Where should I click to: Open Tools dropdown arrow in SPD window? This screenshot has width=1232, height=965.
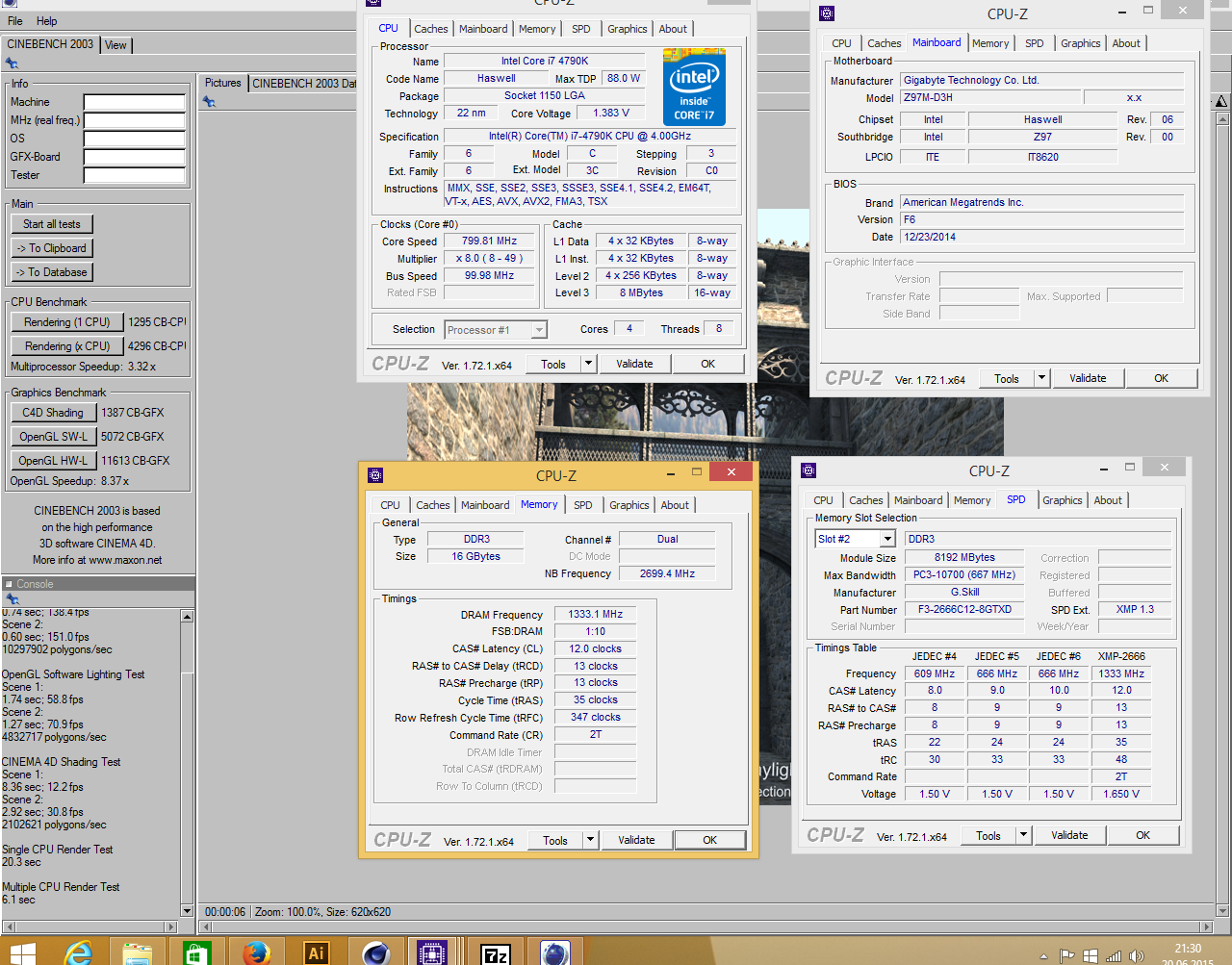point(1023,835)
